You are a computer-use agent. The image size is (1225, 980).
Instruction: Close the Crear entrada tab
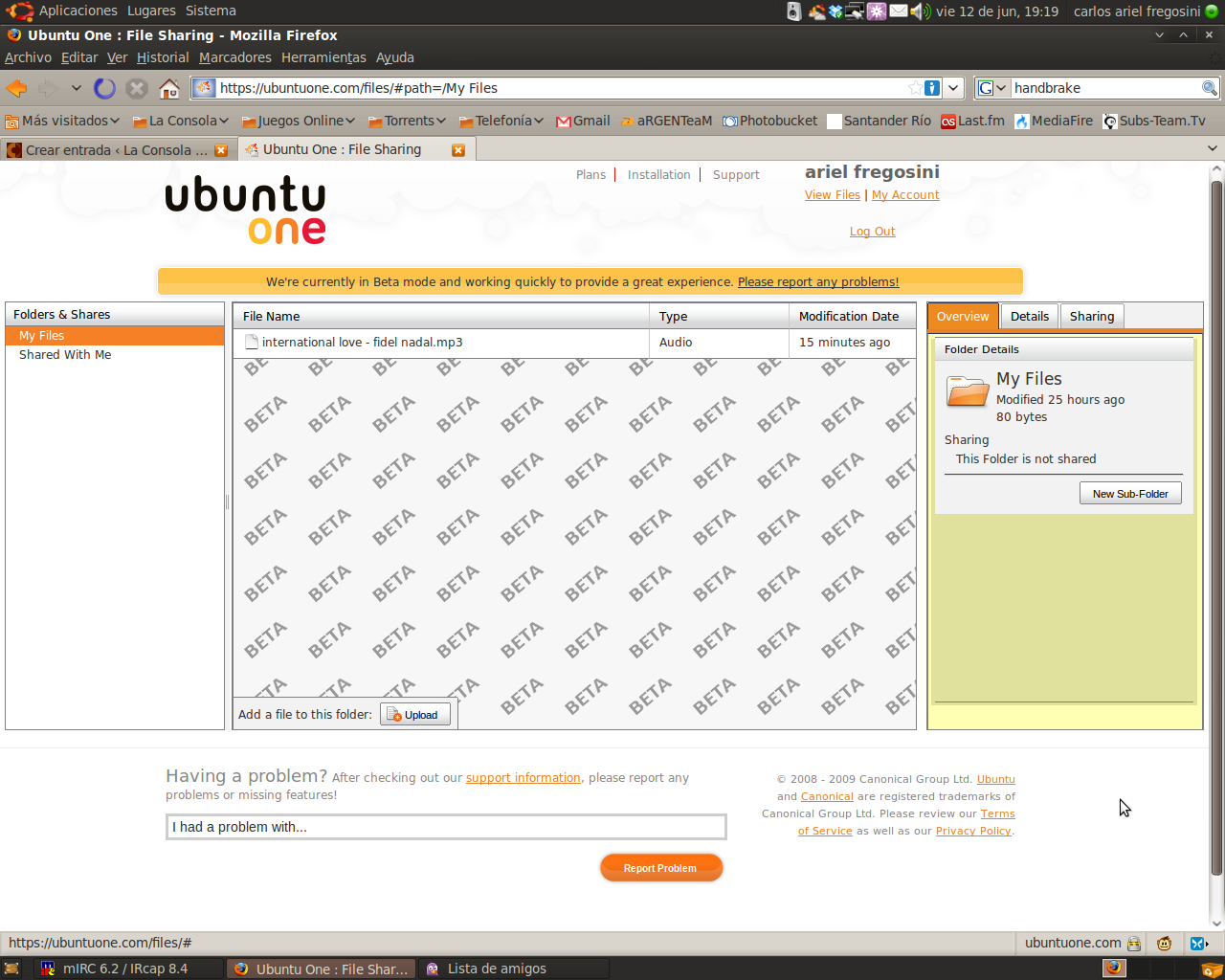coord(221,150)
